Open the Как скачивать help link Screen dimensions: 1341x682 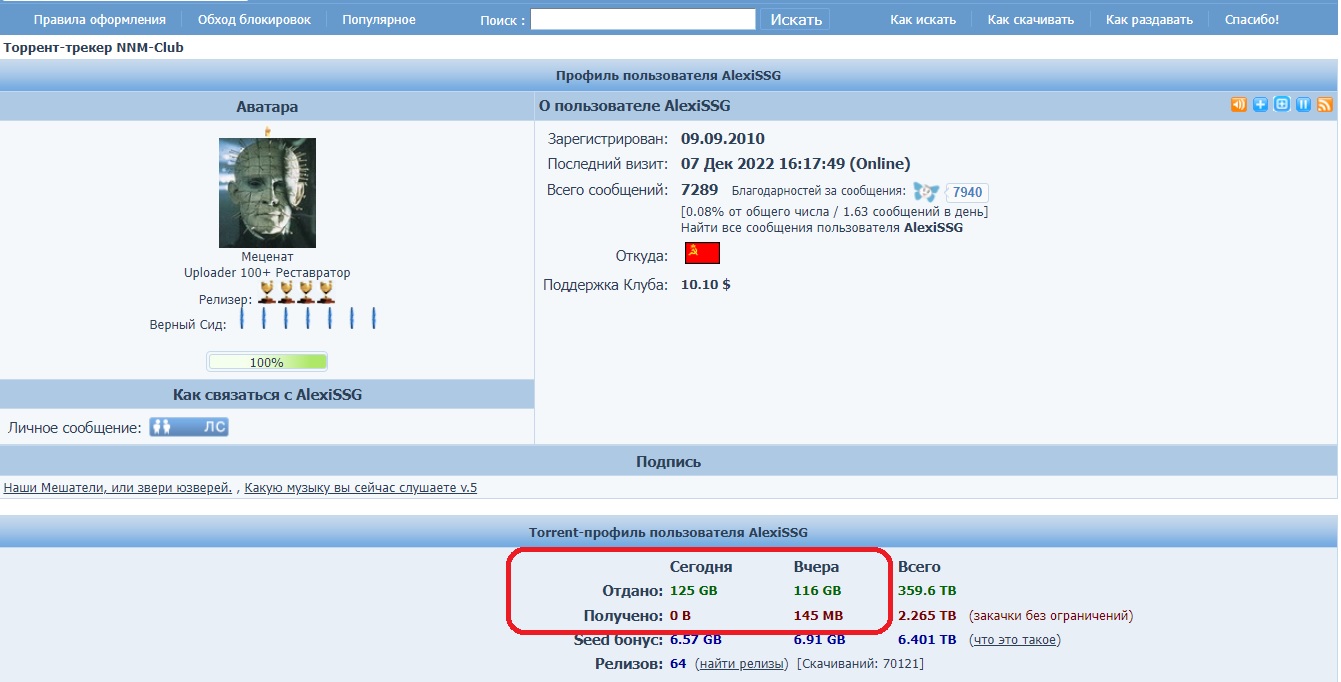(1030, 19)
